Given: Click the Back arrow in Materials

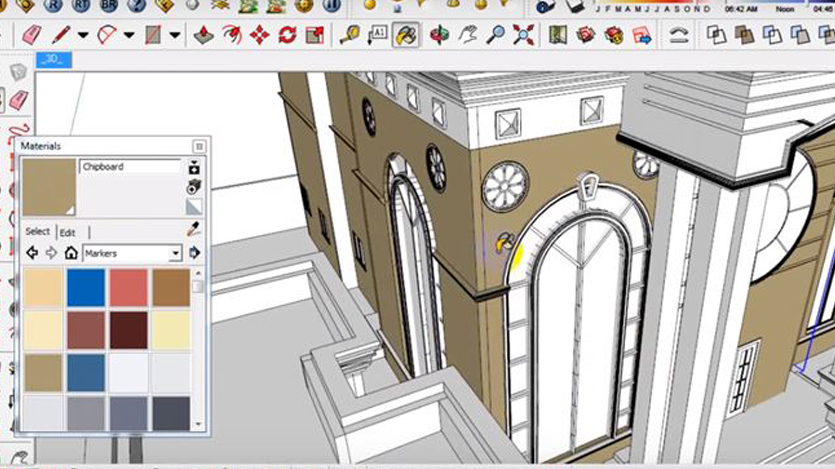Looking at the screenshot, I should [x=32, y=253].
